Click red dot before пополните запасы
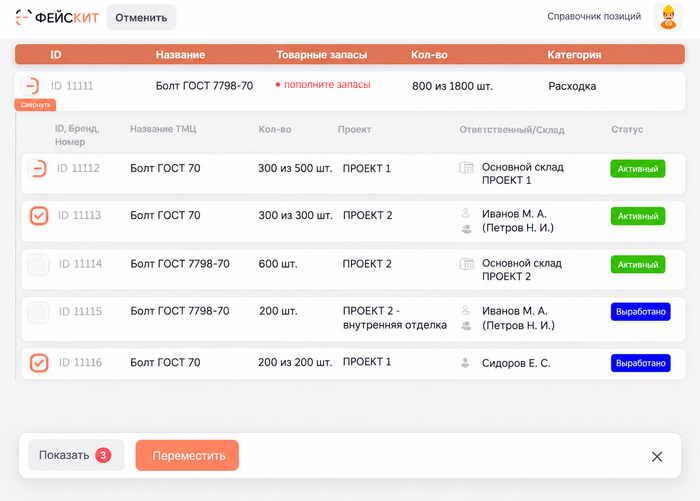 278,84
